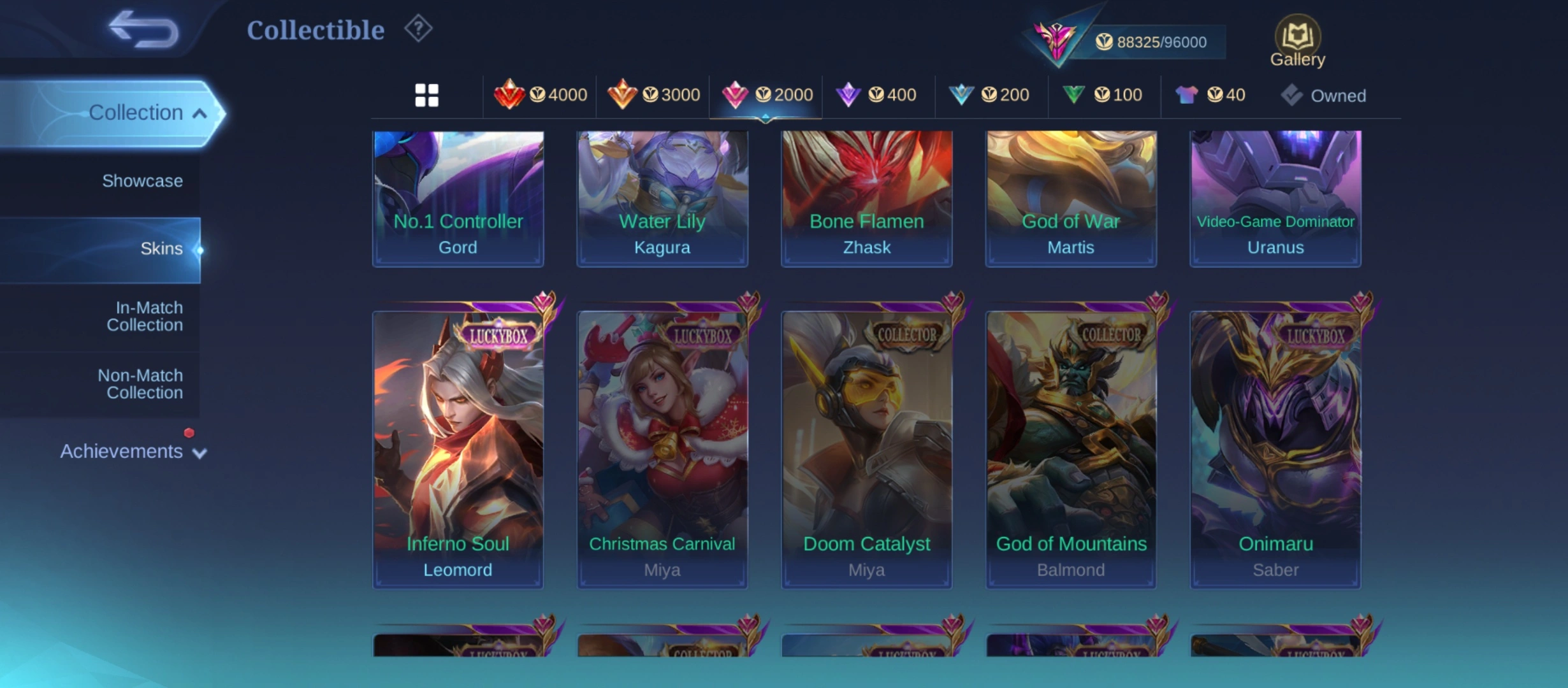Viewport: 1568px width, 688px height.
Task: Filter by the 100 green gem tier
Action: tap(1103, 95)
